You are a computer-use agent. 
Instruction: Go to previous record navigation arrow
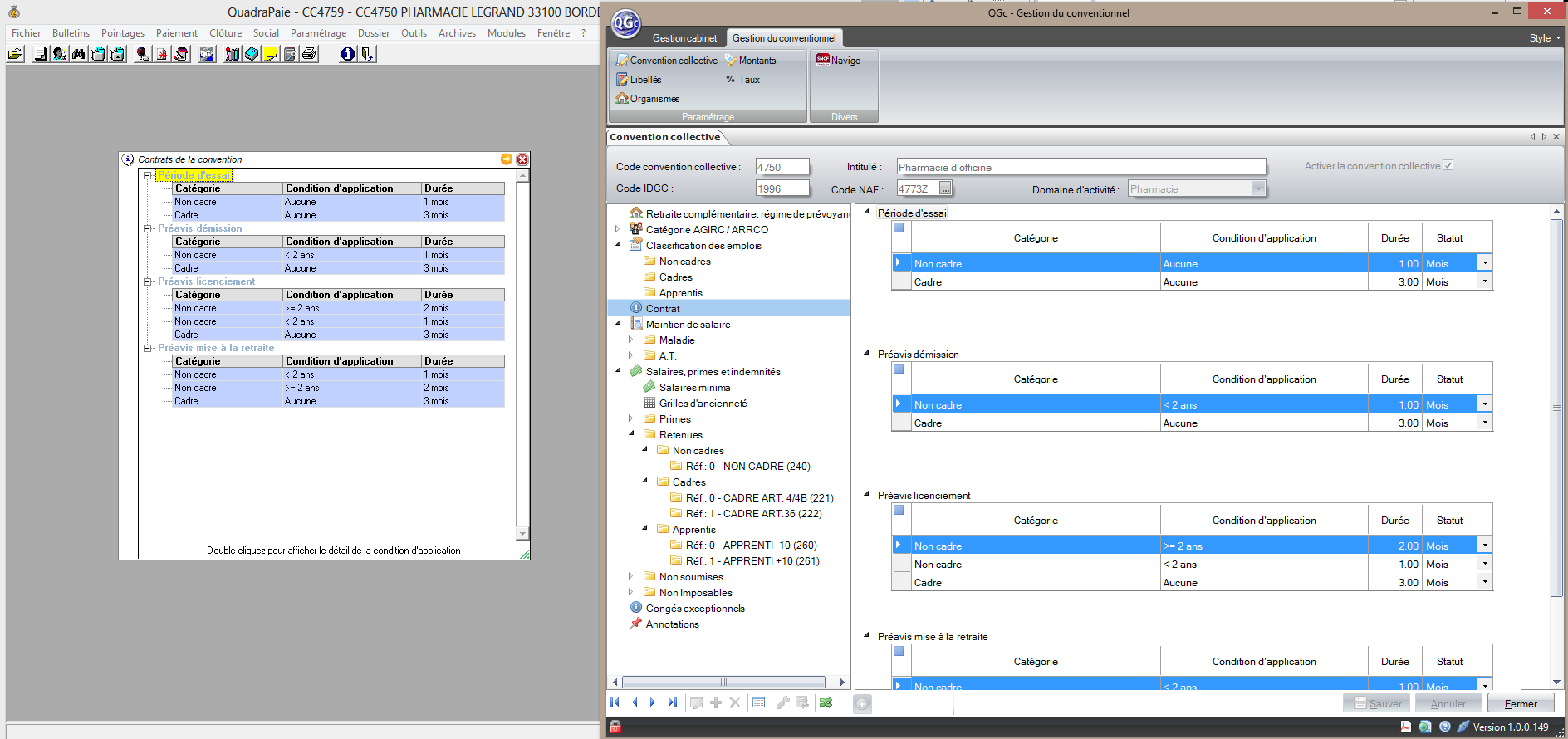tap(635, 702)
